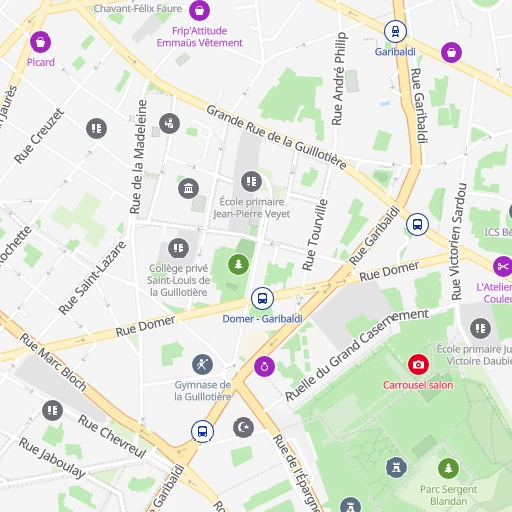Click the Gymnase de la Guillotière sports icon
This screenshot has height=512, width=512.
coord(202,364)
